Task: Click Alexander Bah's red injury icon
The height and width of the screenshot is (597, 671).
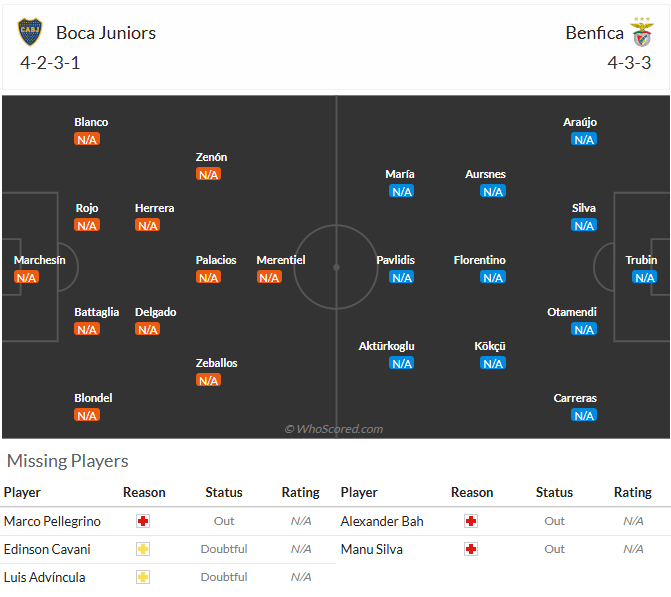Action: (471, 521)
